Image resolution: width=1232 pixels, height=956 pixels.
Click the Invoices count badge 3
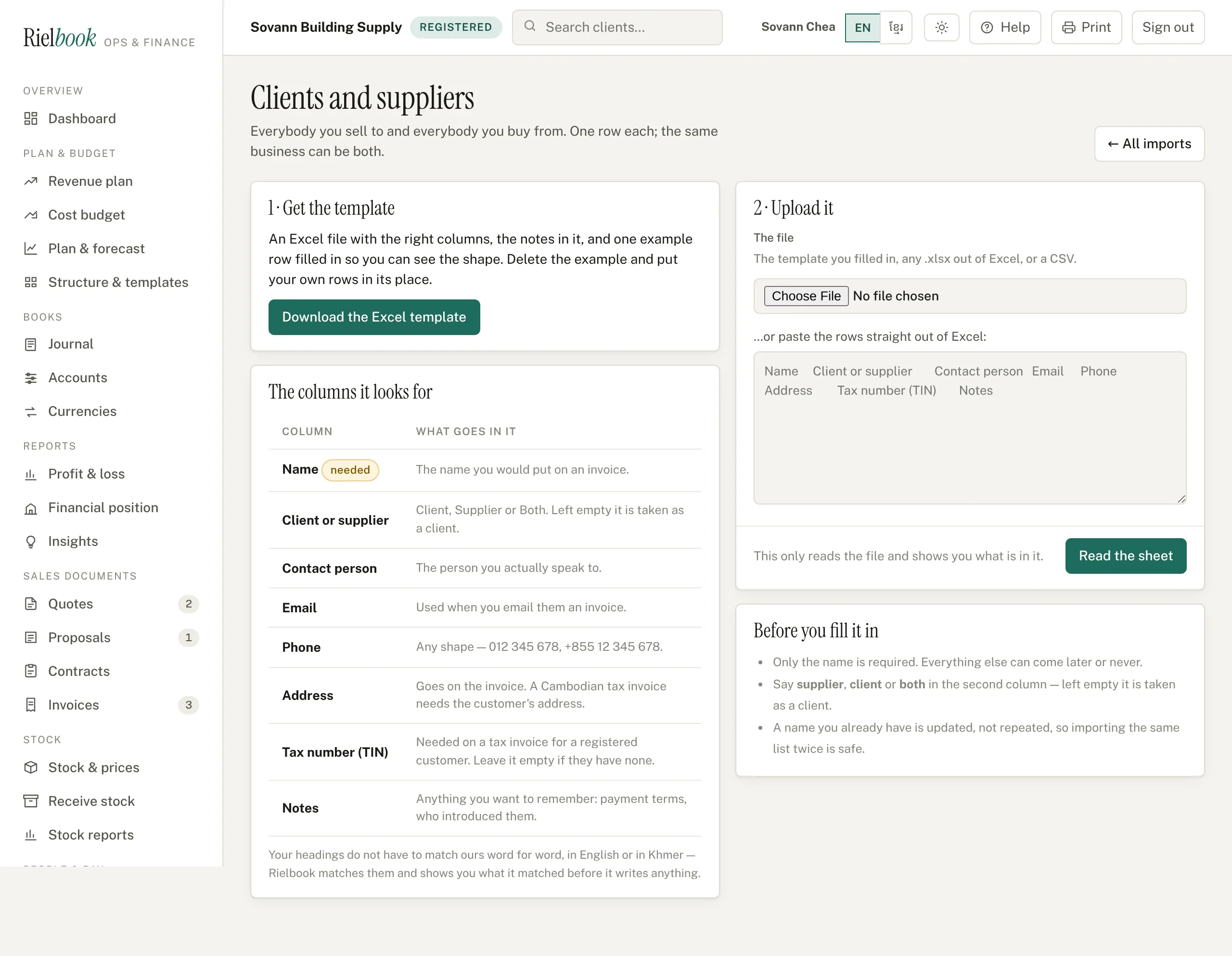[x=189, y=705]
